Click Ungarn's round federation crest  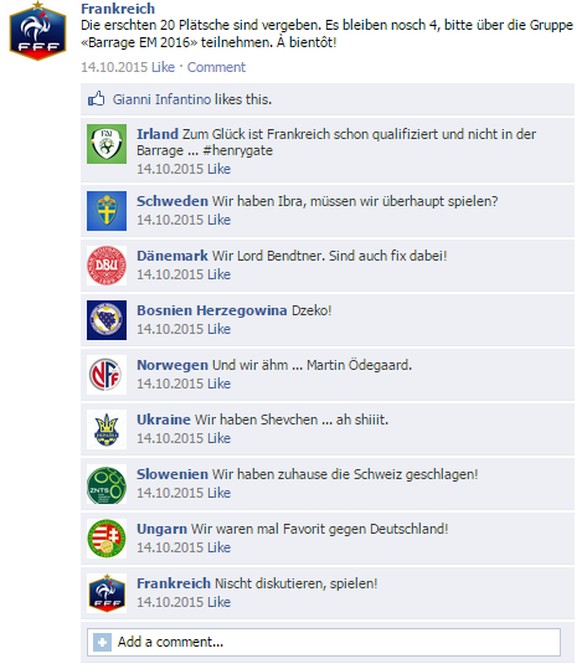[107, 538]
